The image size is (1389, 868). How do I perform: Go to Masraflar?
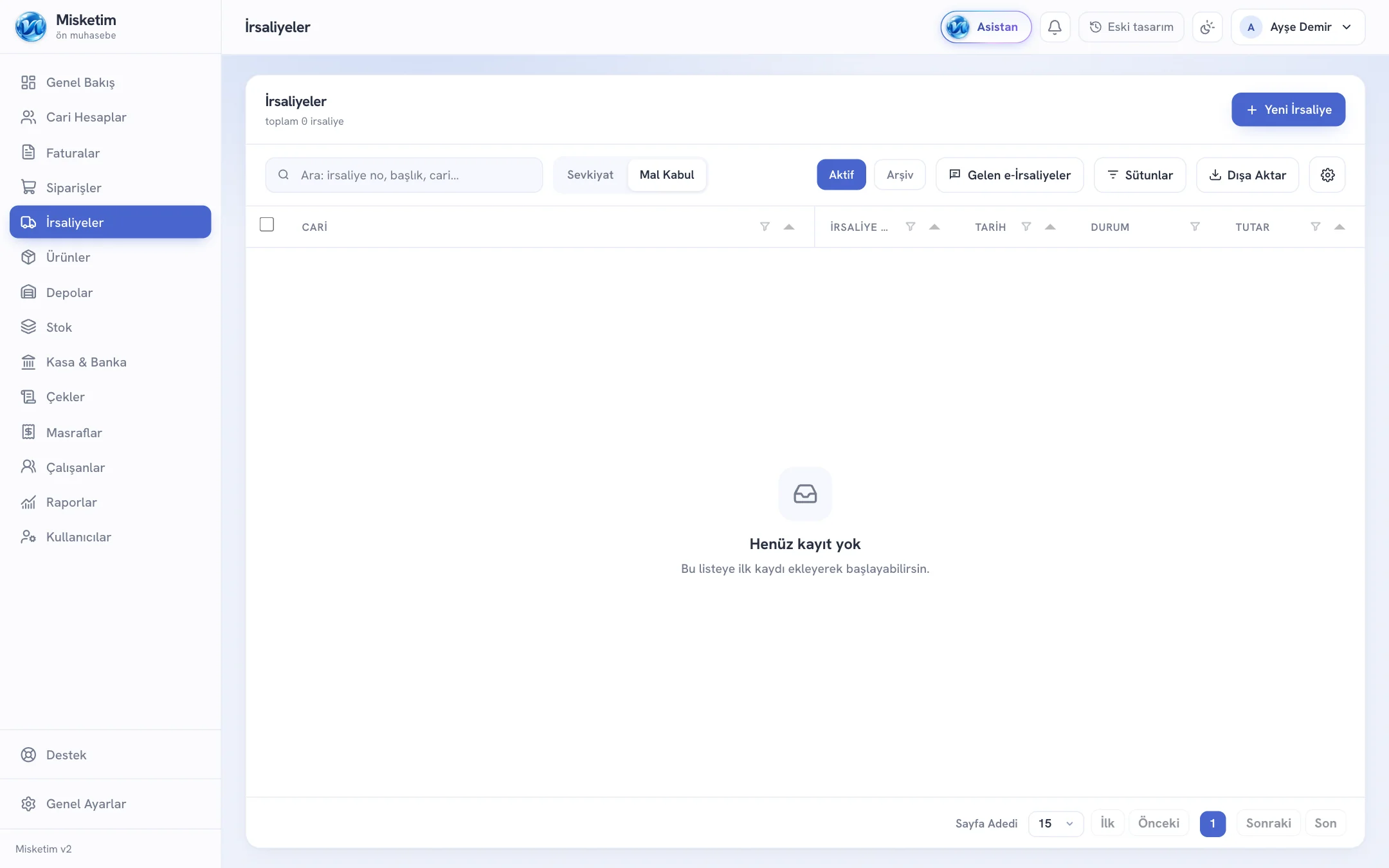(111, 432)
